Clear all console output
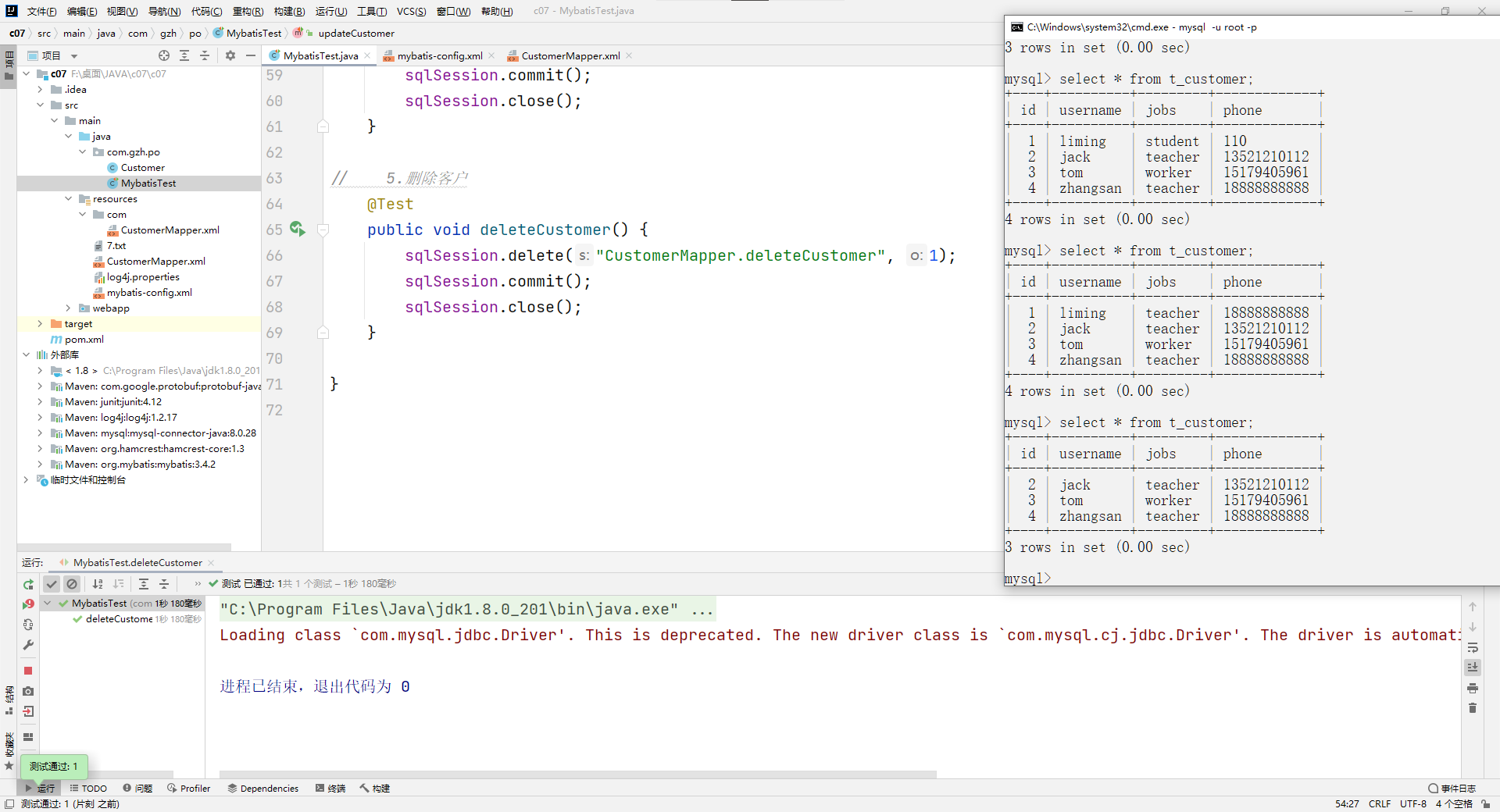 tap(1473, 708)
